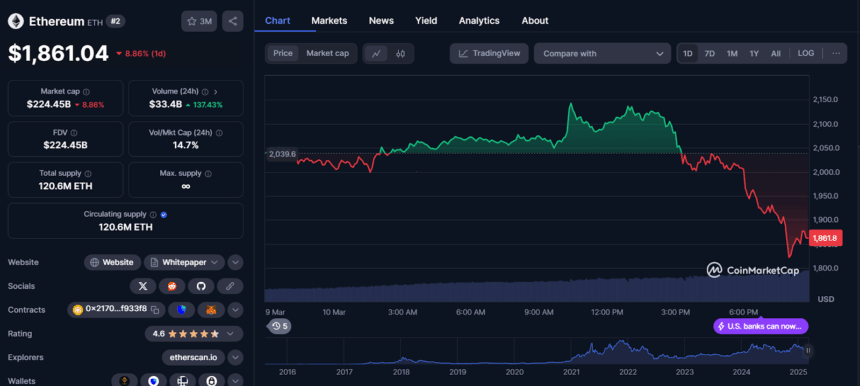The height and width of the screenshot is (386, 860).
Task: Click the blue shield wallet icon in Contracts
Action: [182, 310]
